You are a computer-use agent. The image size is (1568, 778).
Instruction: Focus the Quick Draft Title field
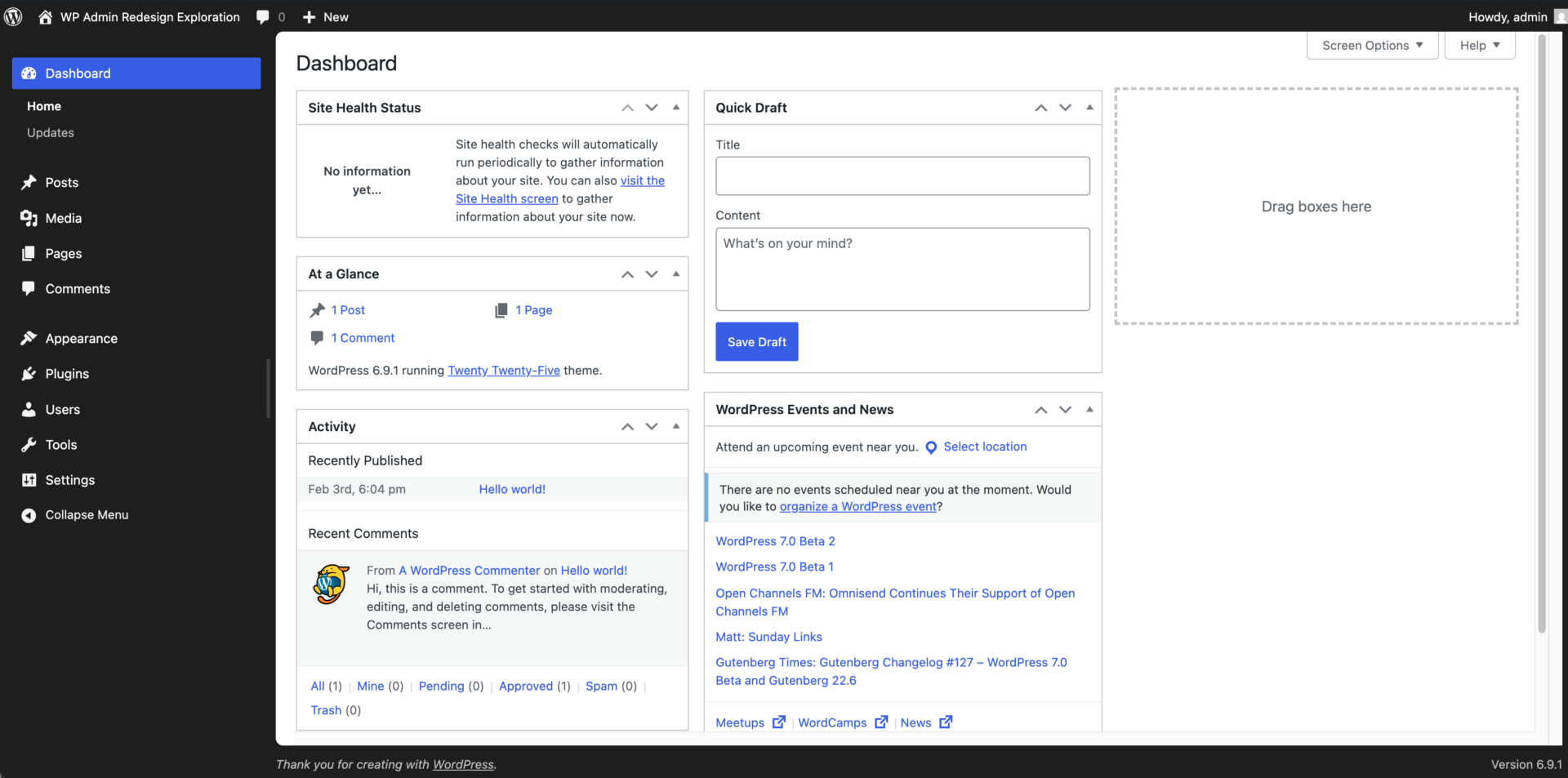point(902,176)
